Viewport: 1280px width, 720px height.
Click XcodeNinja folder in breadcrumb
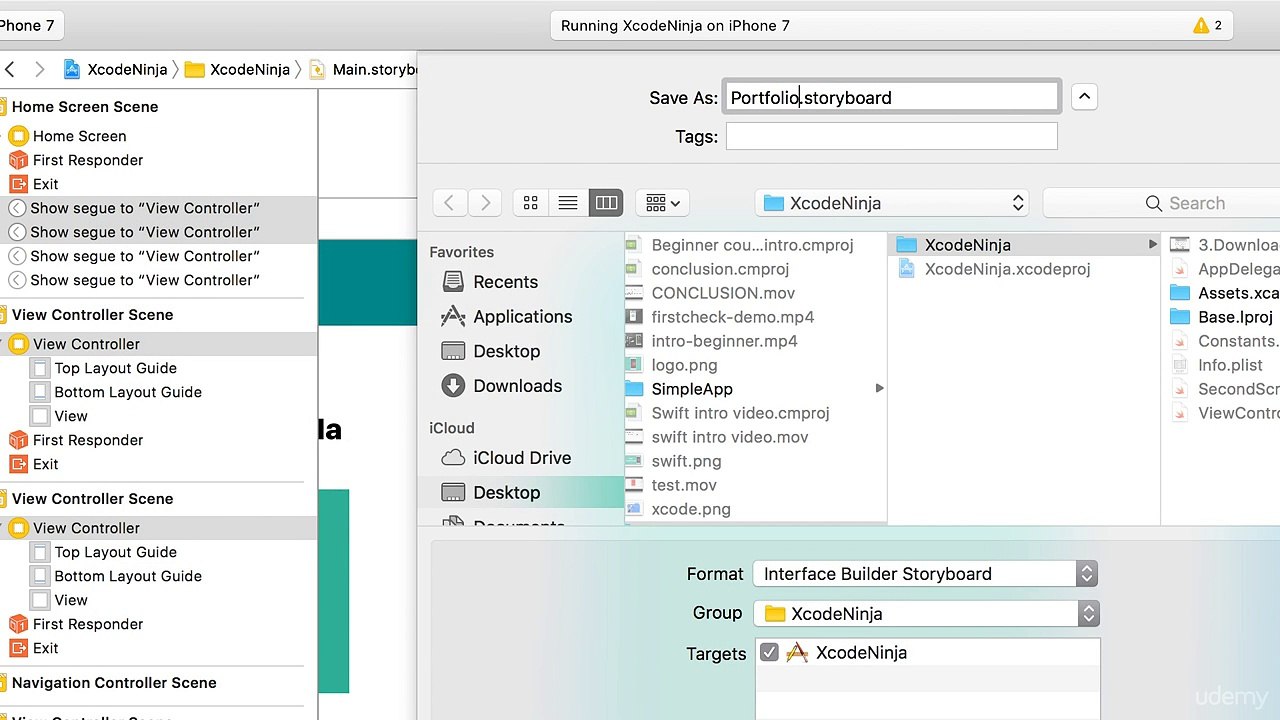(237, 69)
